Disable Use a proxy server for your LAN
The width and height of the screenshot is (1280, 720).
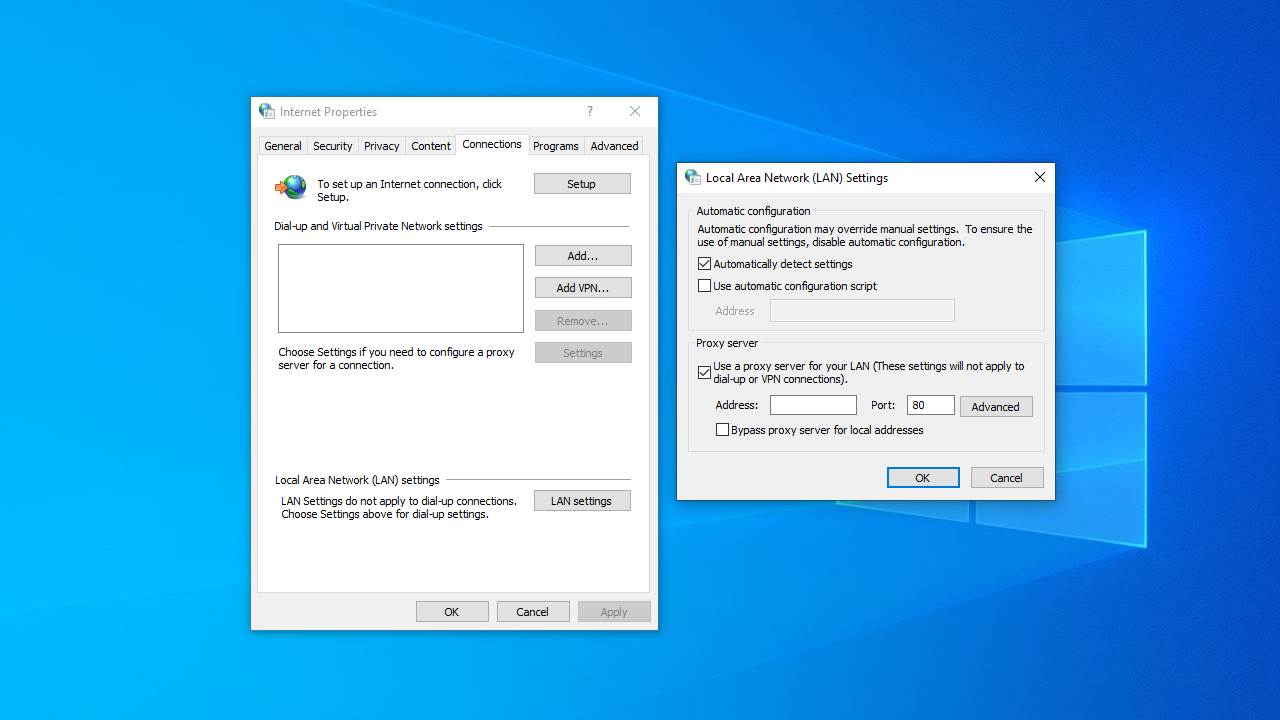705,373
